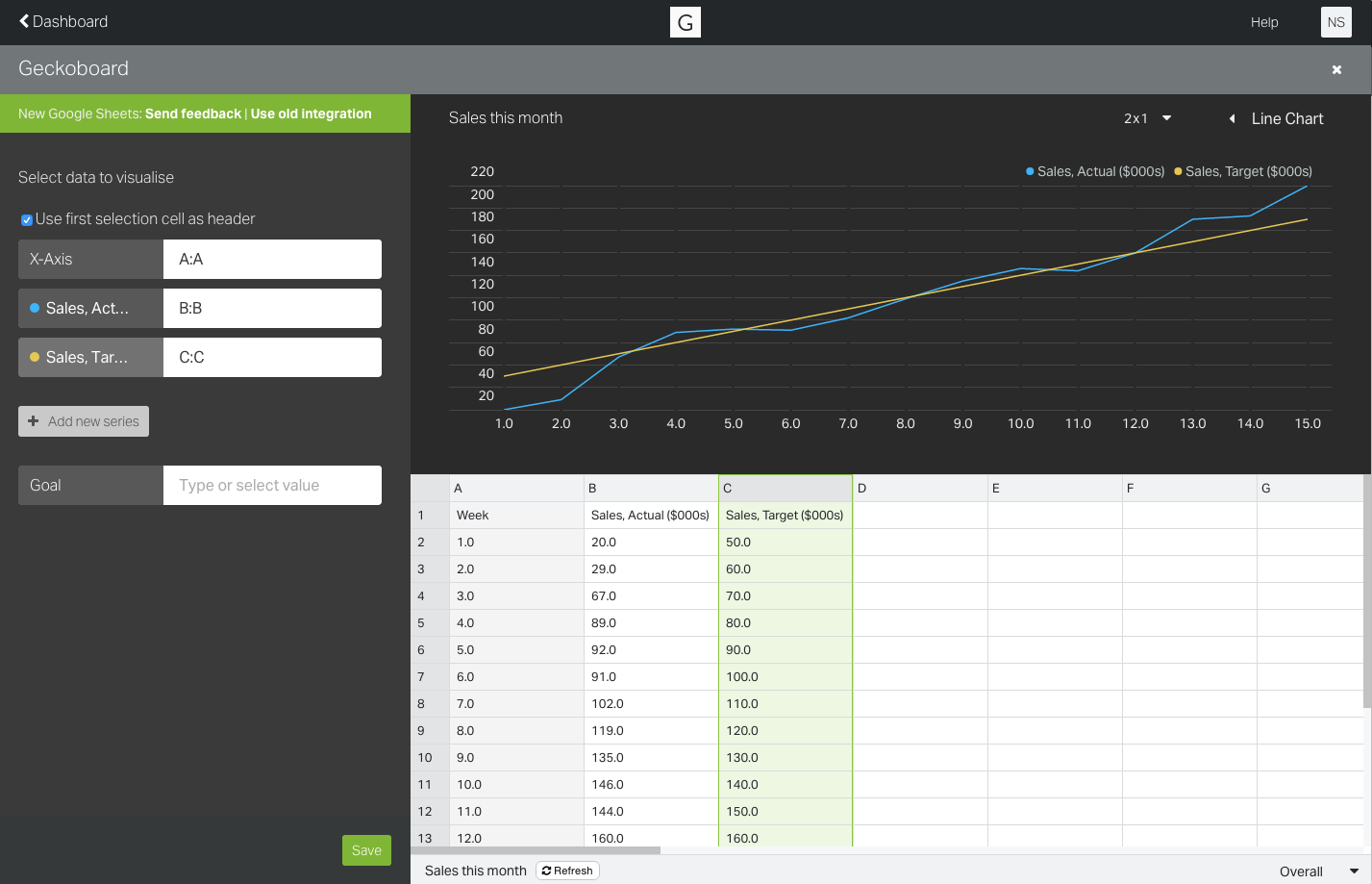
Task: Select row number 10 header
Action: (x=430, y=758)
